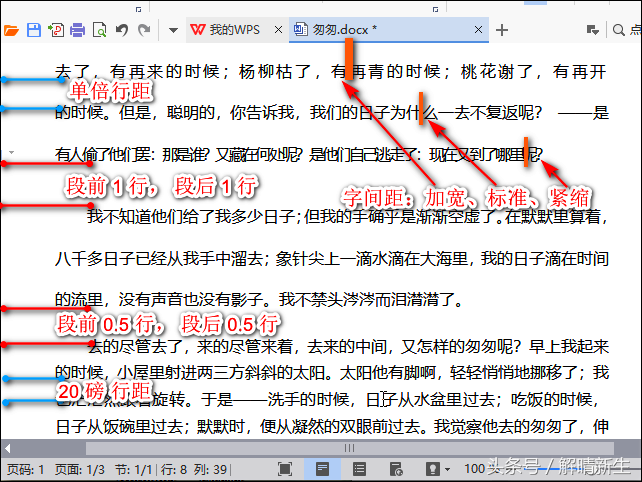Image resolution: width=642 pixels, height=482 pixels.
Task: Click status bar 页码: 1 entry
Action: click(25, 469)
